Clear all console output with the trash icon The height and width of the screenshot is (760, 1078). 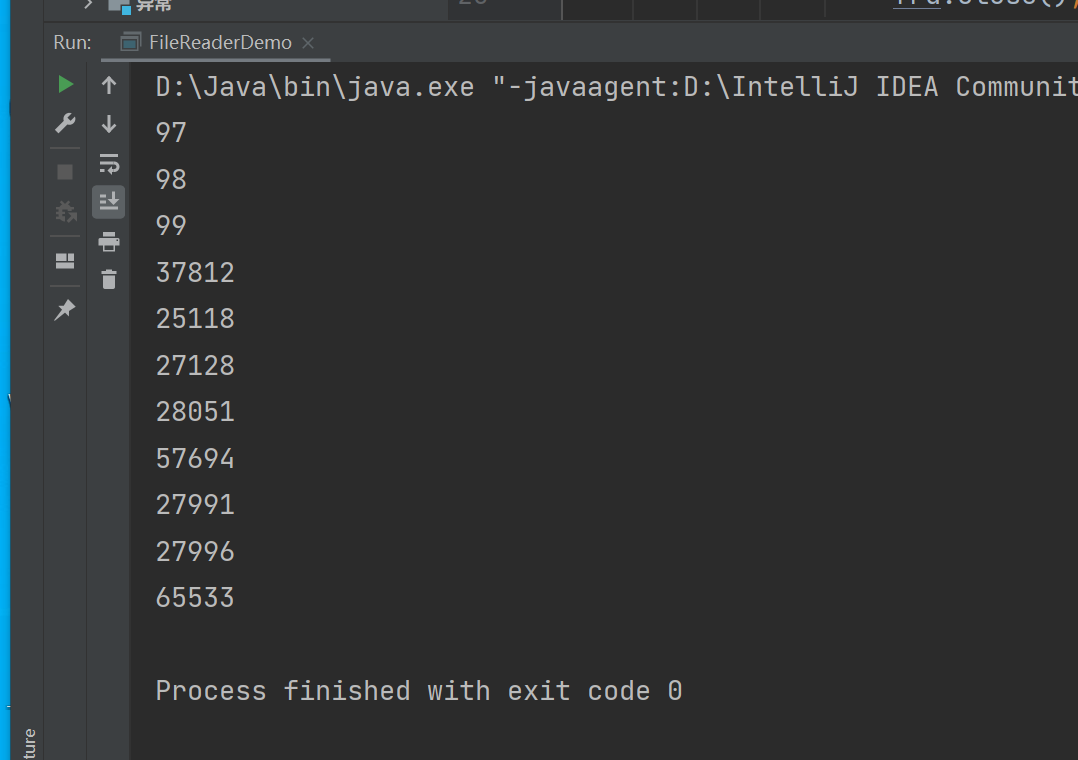point(109,280)
